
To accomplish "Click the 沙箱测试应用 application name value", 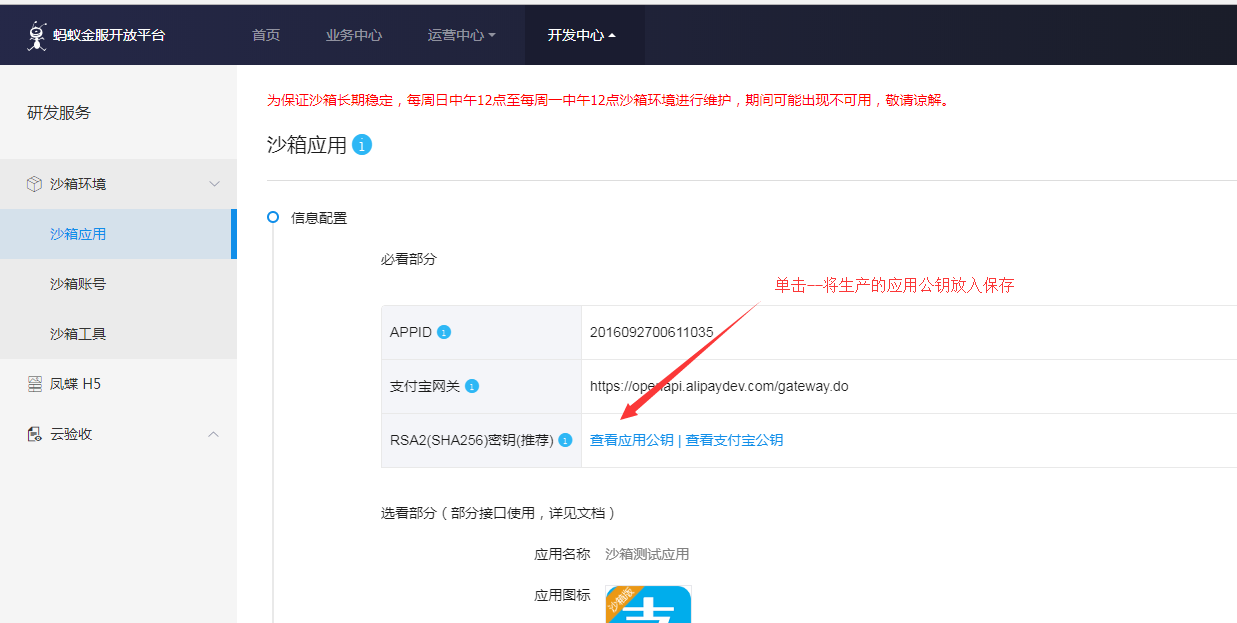I will click(647, 554).
